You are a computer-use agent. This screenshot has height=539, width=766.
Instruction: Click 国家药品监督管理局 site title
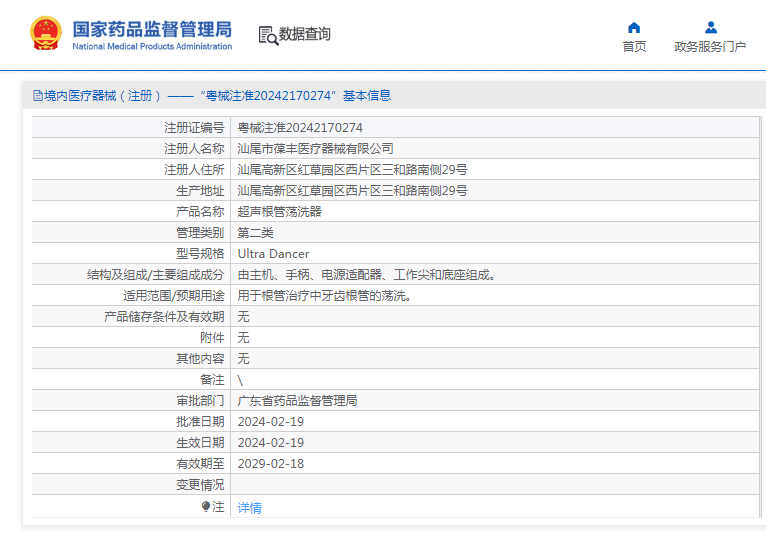152,29
